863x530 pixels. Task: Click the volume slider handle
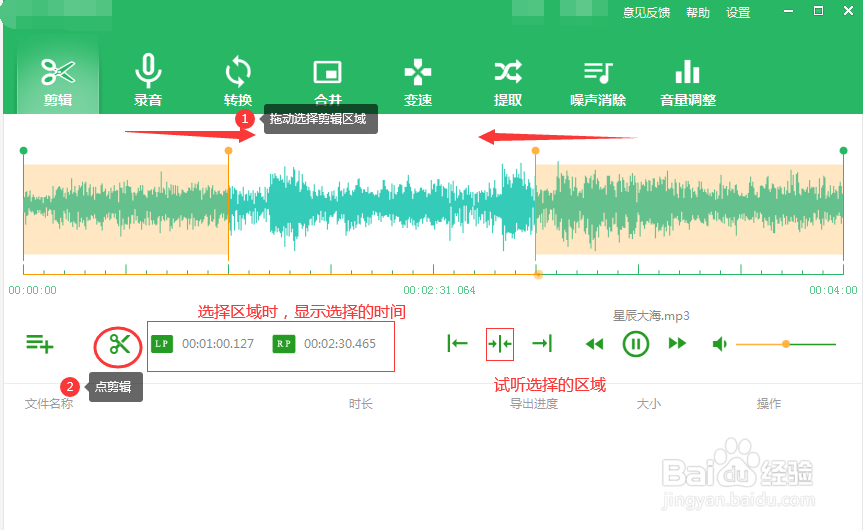point(786,344)
